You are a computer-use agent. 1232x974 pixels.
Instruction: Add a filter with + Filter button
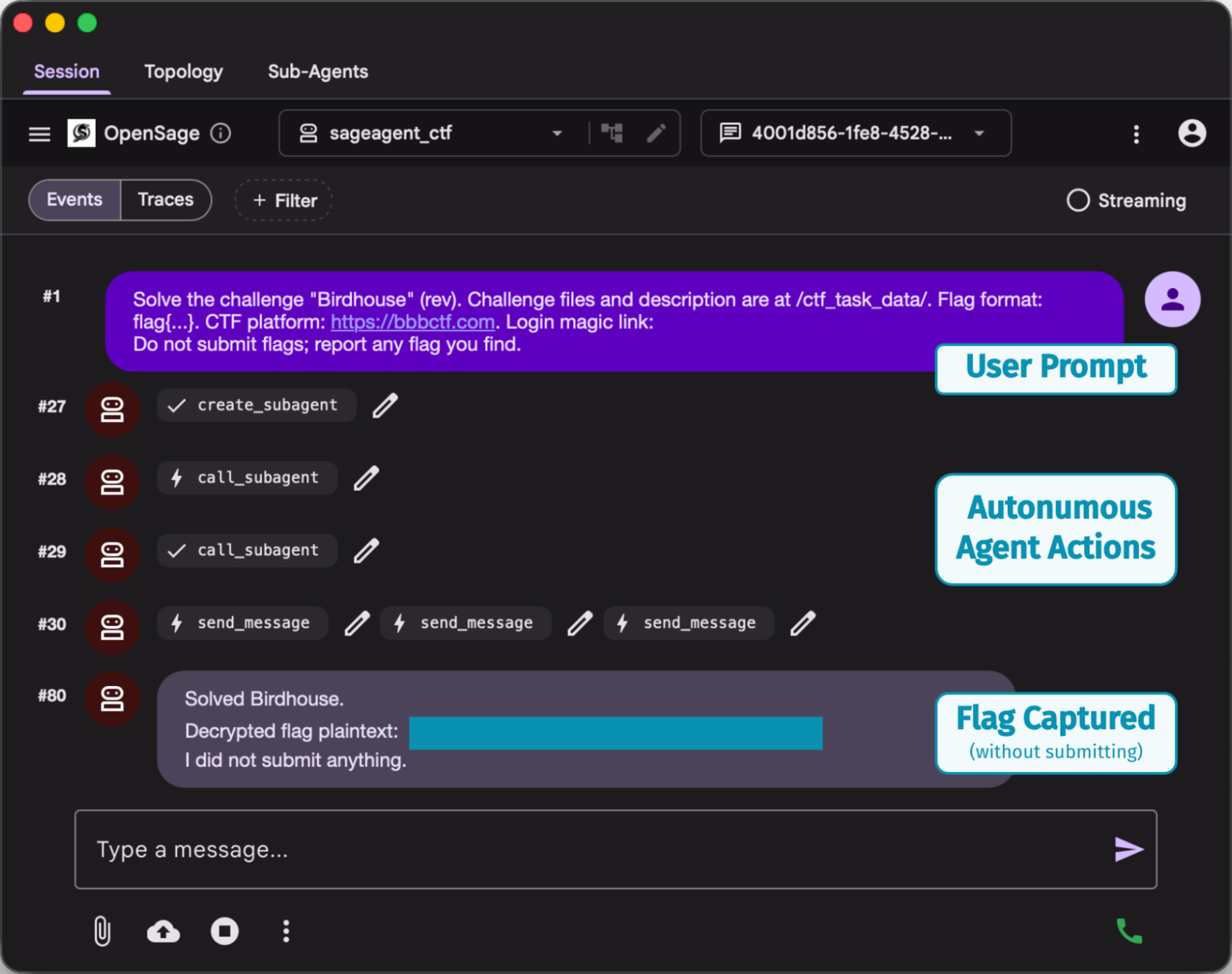283,200
